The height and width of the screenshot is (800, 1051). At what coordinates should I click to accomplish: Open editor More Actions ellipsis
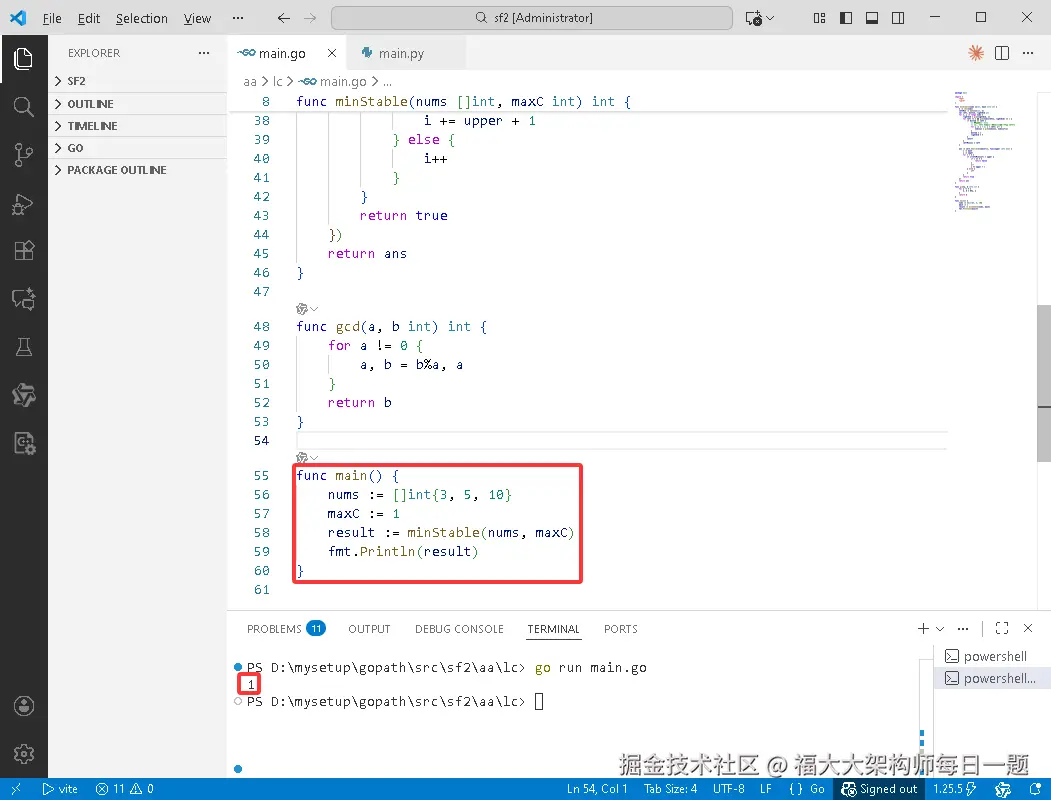pyautogui.click(x=1028, y=53)
